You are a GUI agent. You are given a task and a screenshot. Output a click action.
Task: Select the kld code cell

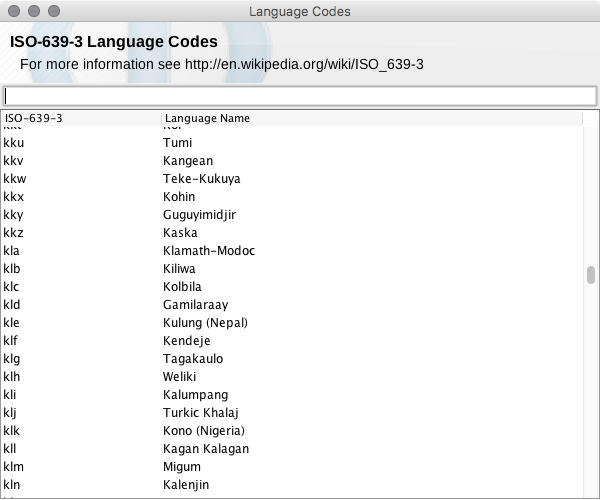[x=12, y=305]
